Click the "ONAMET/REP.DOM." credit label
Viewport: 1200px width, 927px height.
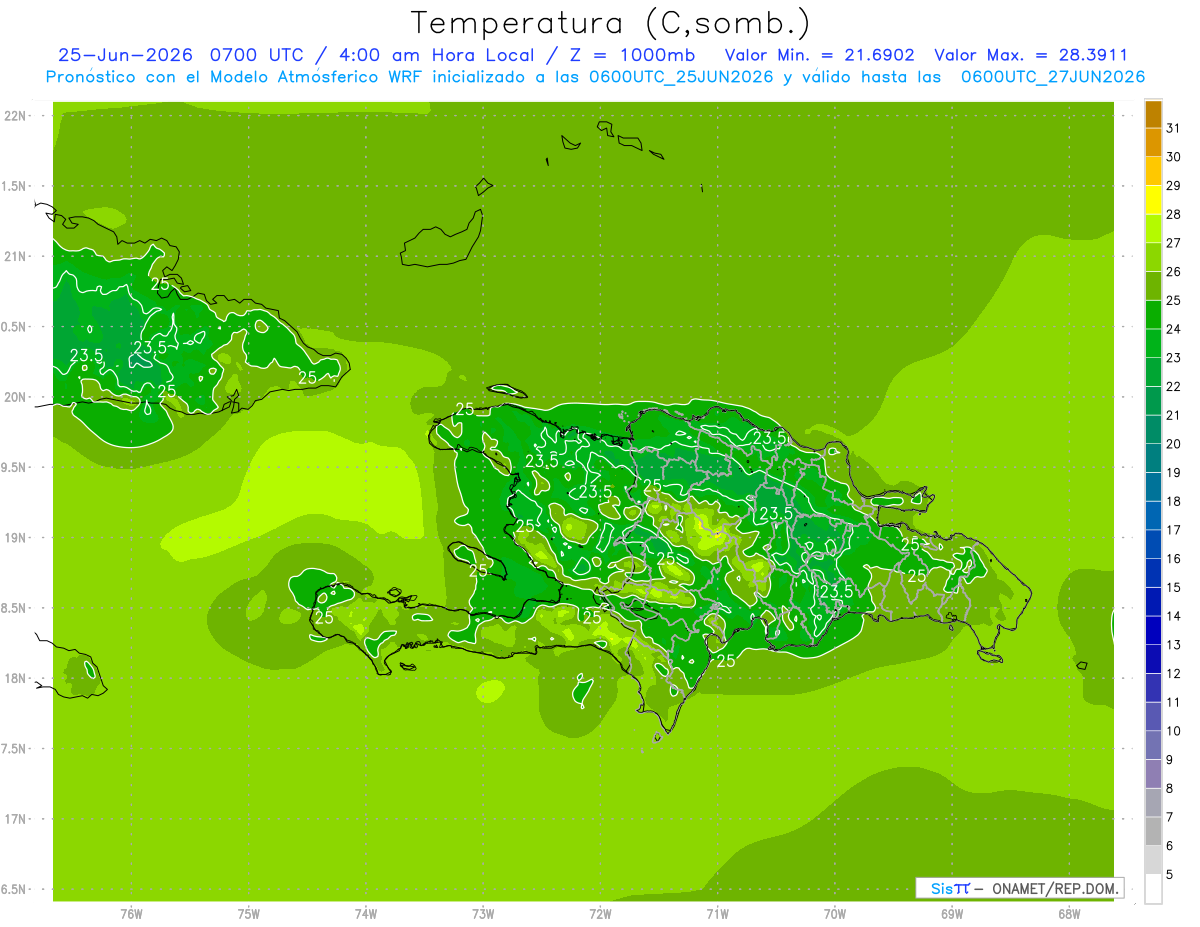1058,888
